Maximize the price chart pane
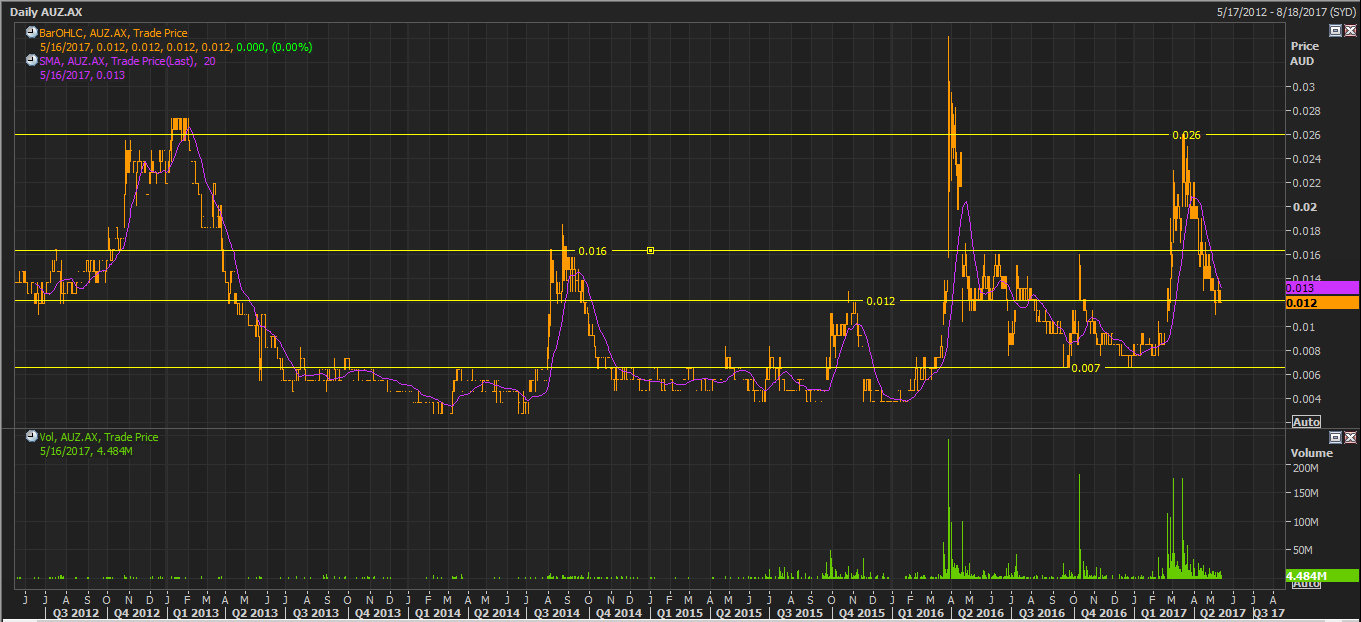 [x=1335, y=31]
